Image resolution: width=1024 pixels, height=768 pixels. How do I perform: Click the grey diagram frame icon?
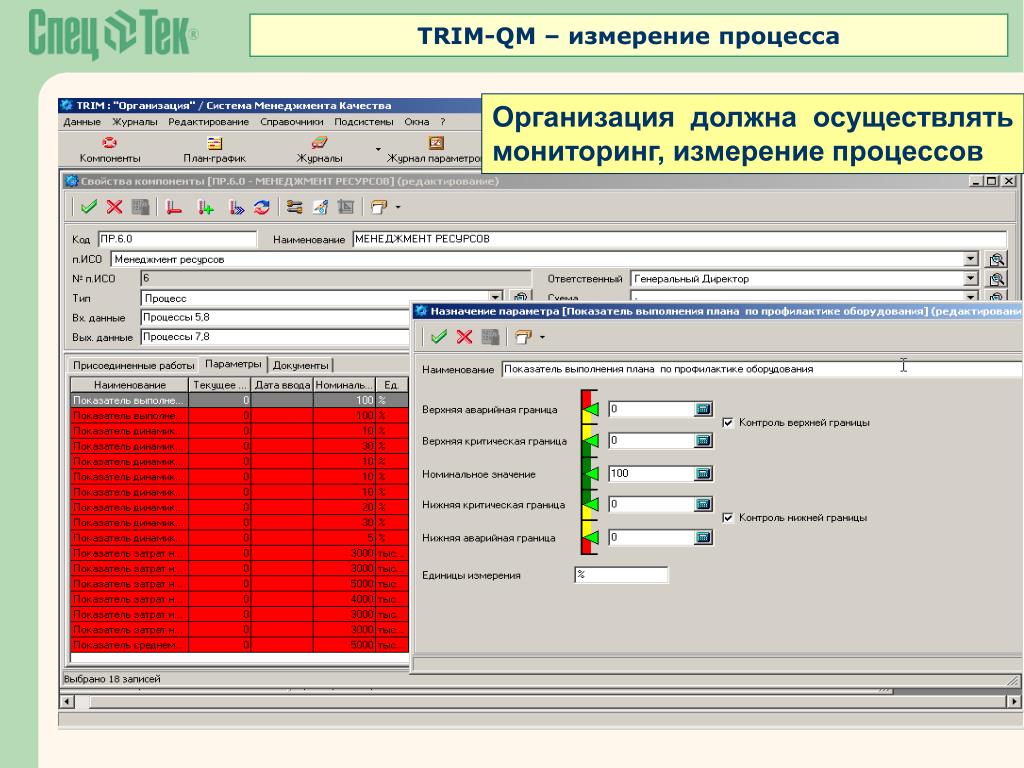click(345, 208)
